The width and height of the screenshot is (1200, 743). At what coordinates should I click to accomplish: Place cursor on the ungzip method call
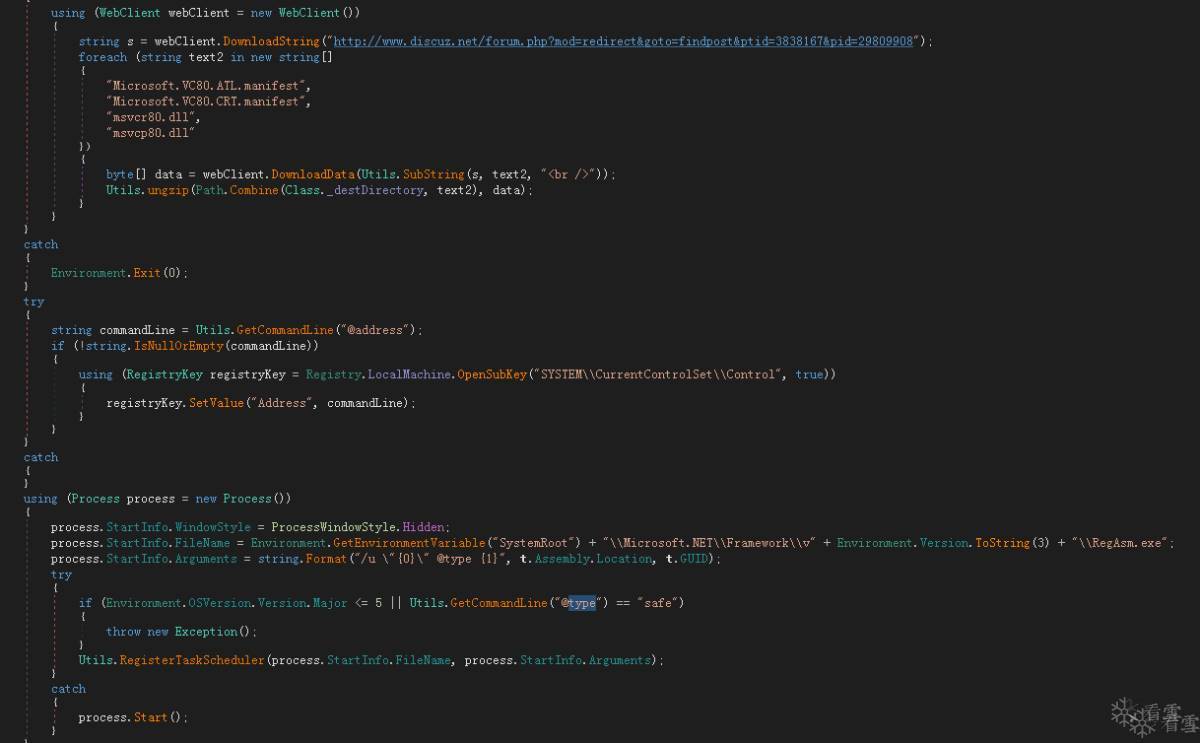168,190
